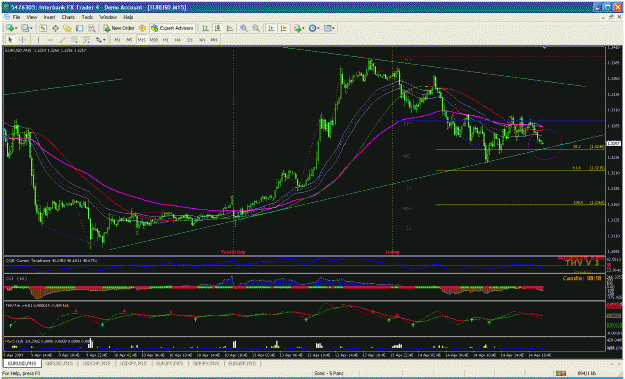625x379 pixels.
Task: Zoom out of the chart
Action: pos(256,28)
